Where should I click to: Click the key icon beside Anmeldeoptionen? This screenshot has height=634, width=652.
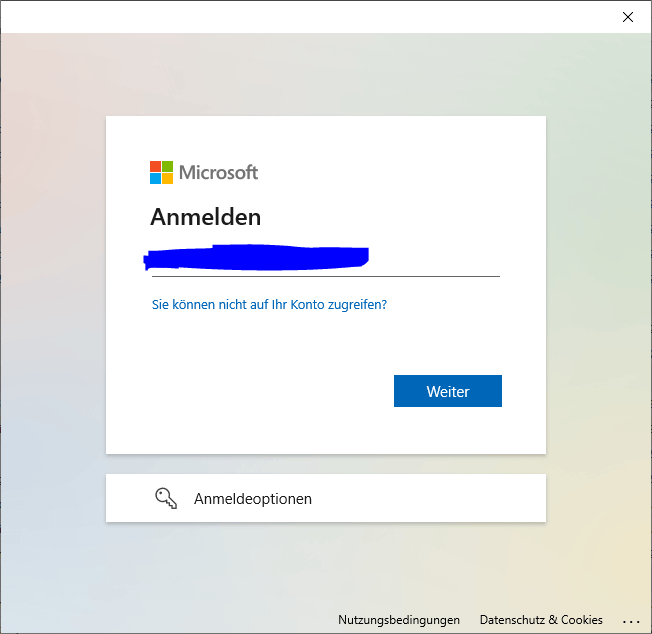click(166, 498)
